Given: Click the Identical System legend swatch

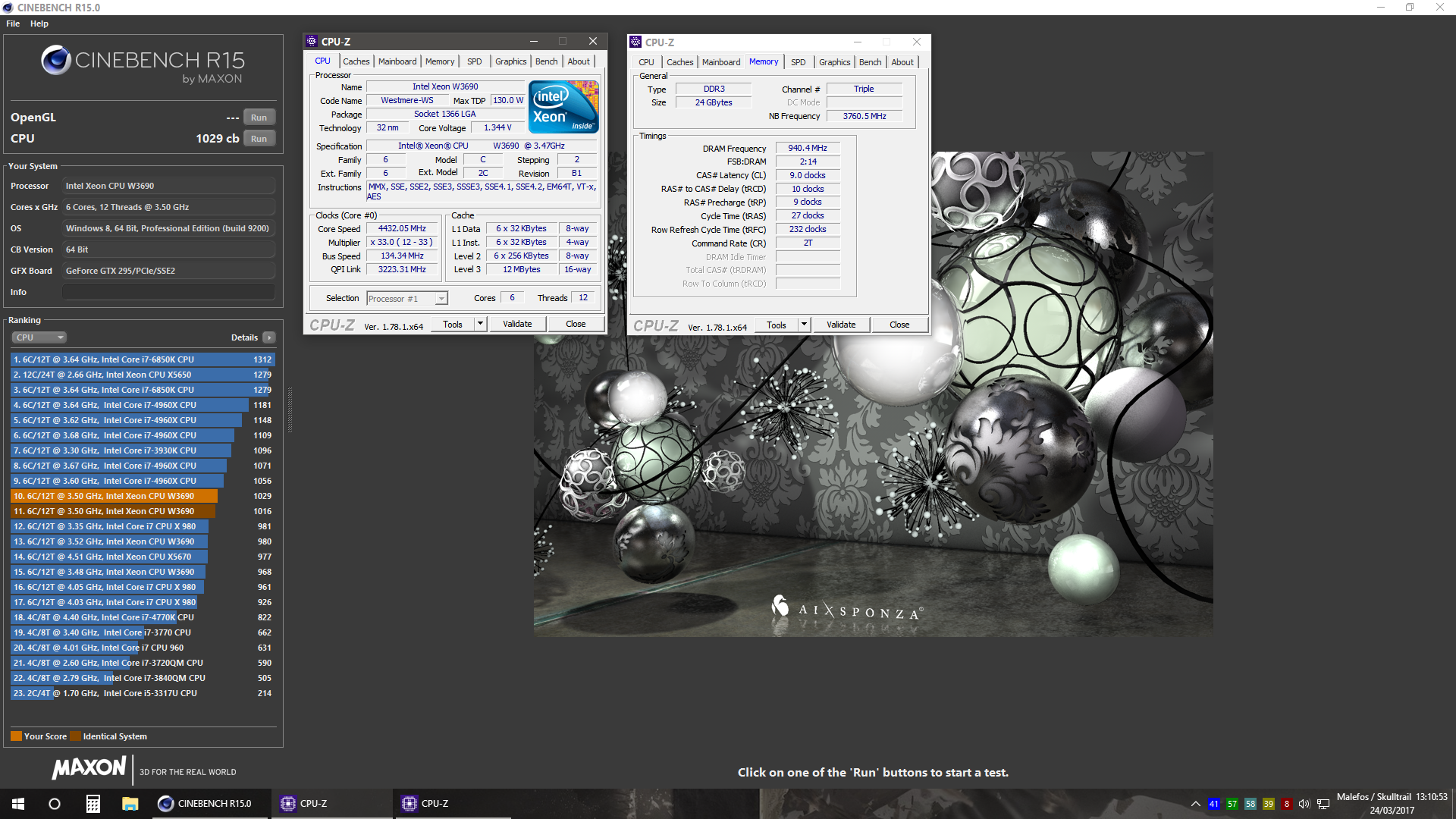Looking at the screenshot, I should point(75,736).
